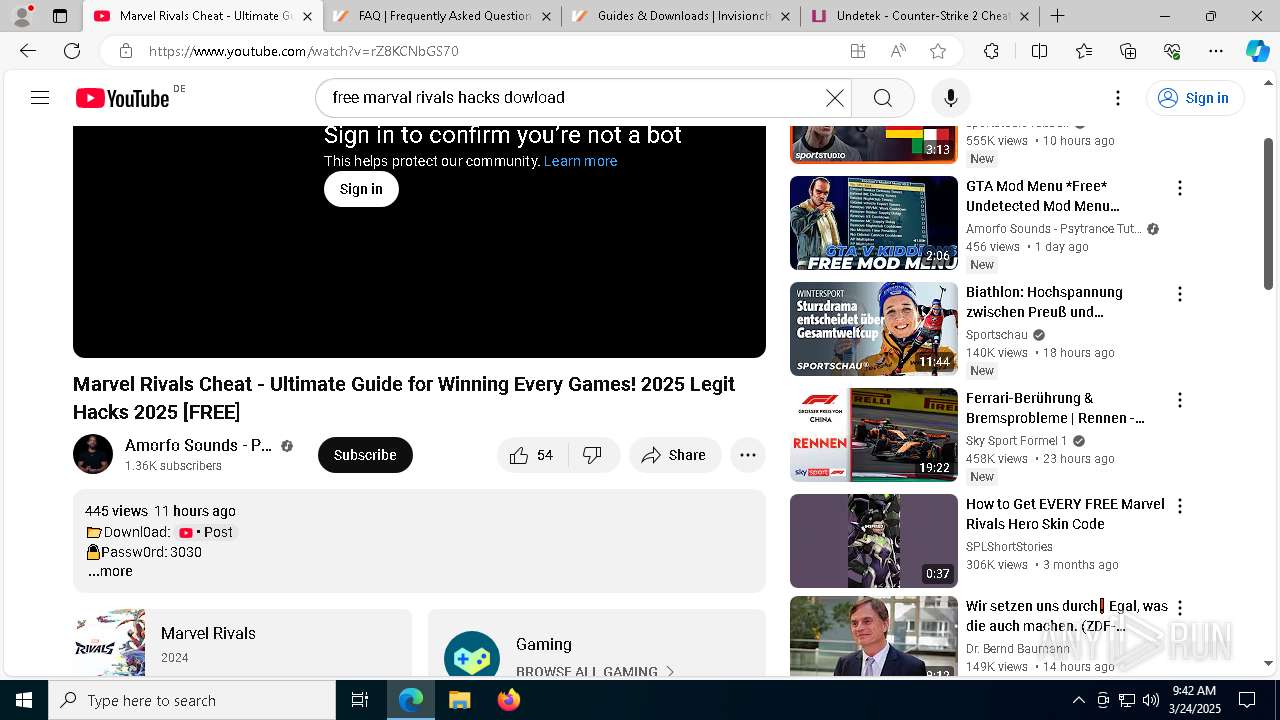Open options for Marvel Rivals Skin Code video
Image resolution: width=1280 pixels, height=720 pixels.
(x=1180, y=506)
